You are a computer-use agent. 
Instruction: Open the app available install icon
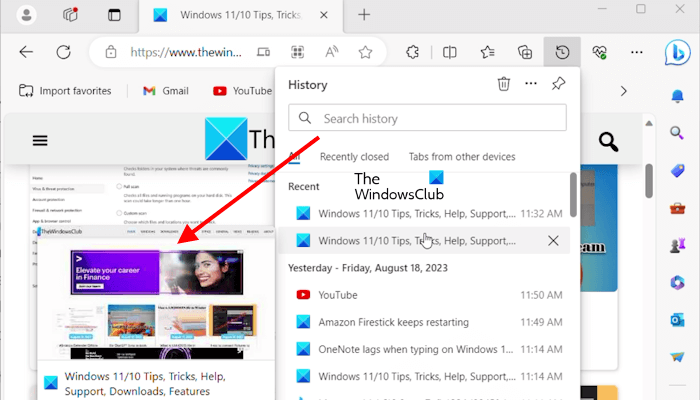coord(263,52)
